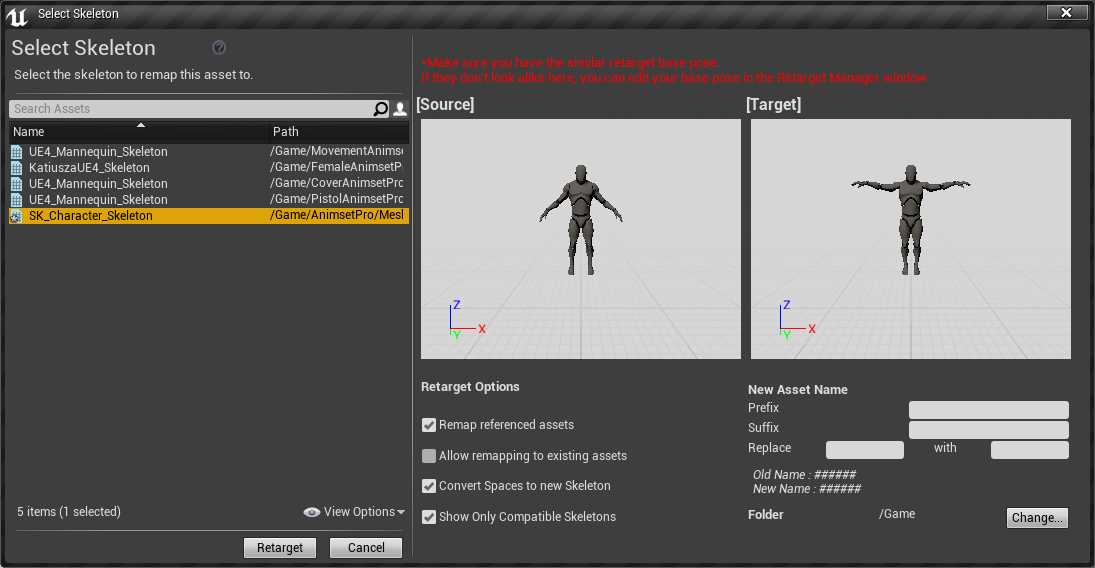
Task: Select the SK_Character_Skeleton row
Action: (209, 216)
